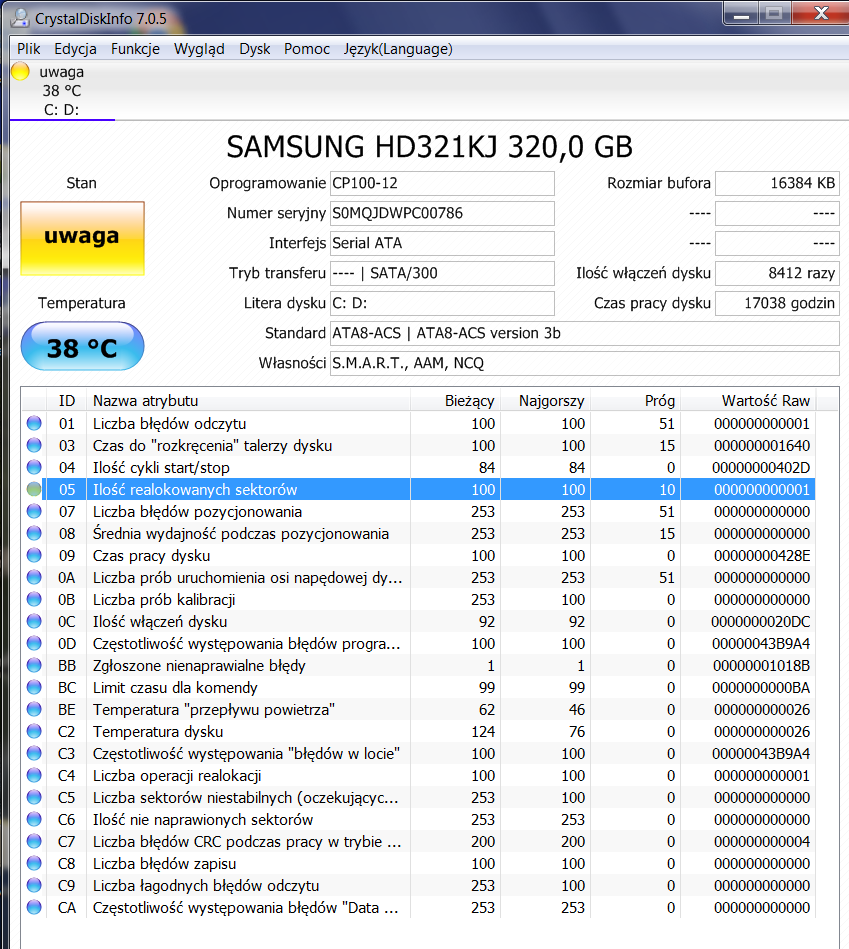Click the ID column header

67,401
